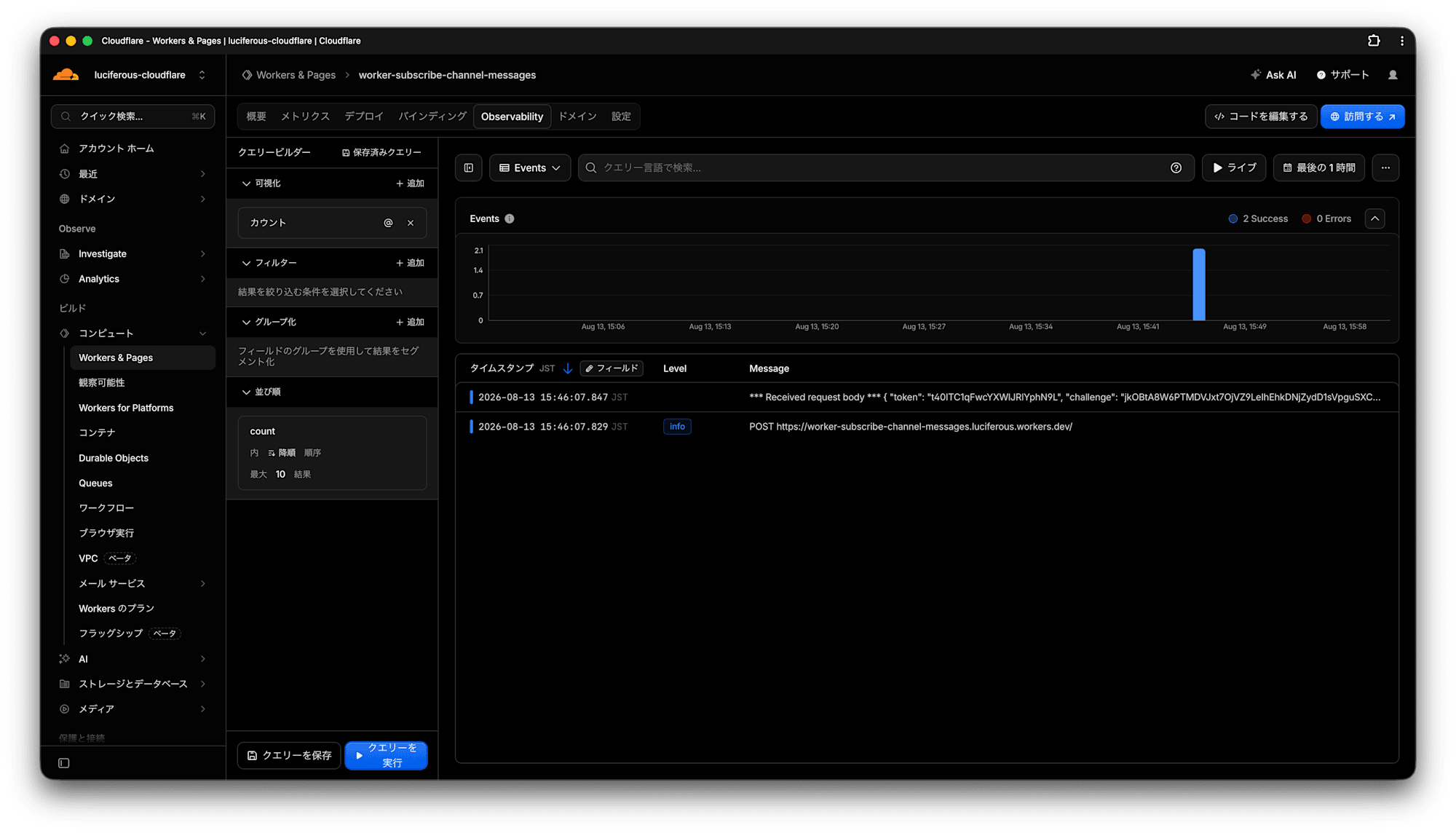The height and width of the screenshot is (833, 1456).
Task: Toggle ライブ live mode
Action: click(x=1234, y=167)
